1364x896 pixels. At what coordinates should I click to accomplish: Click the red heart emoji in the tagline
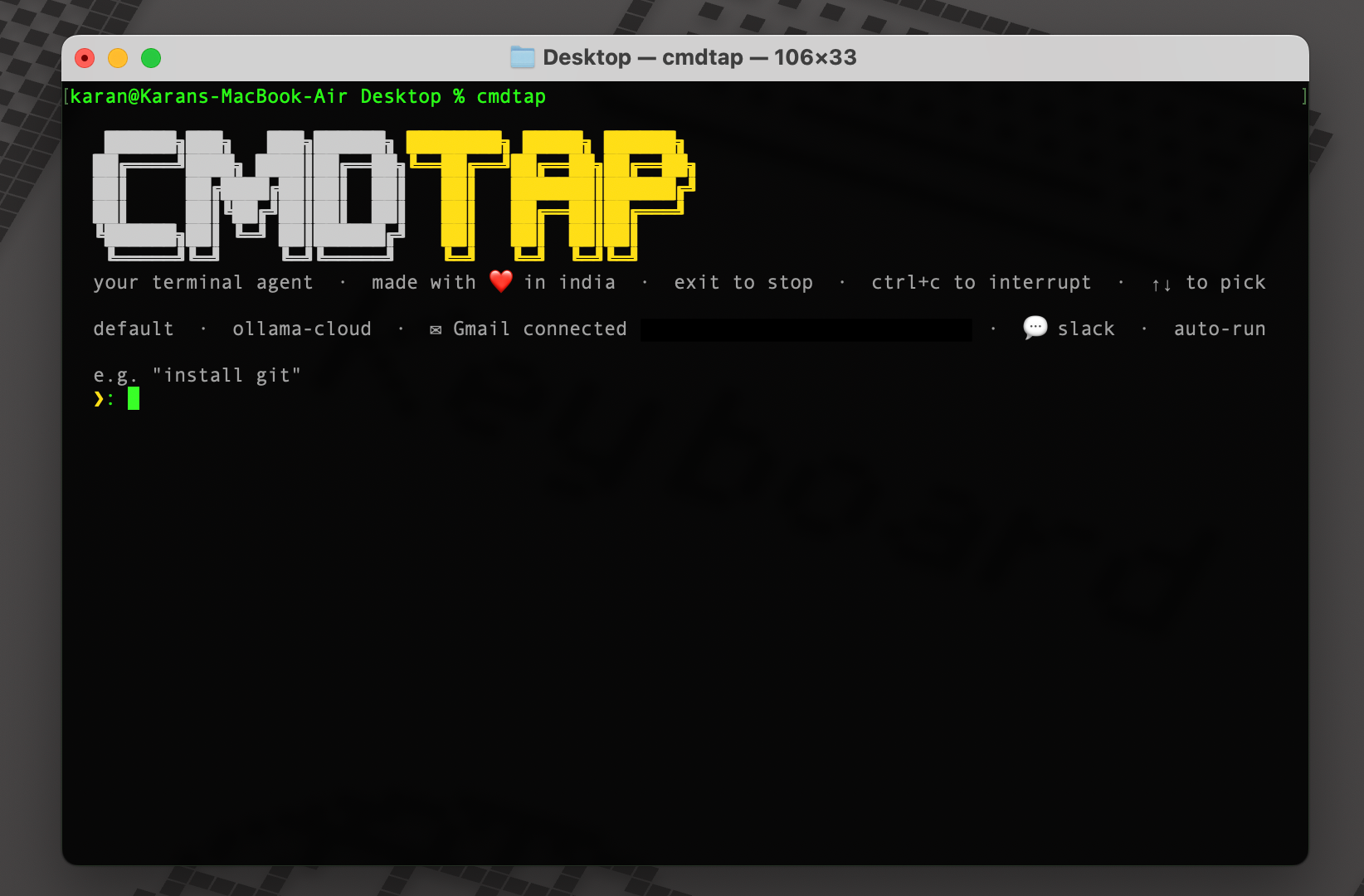pyautogui.click(x=500, y=281)
